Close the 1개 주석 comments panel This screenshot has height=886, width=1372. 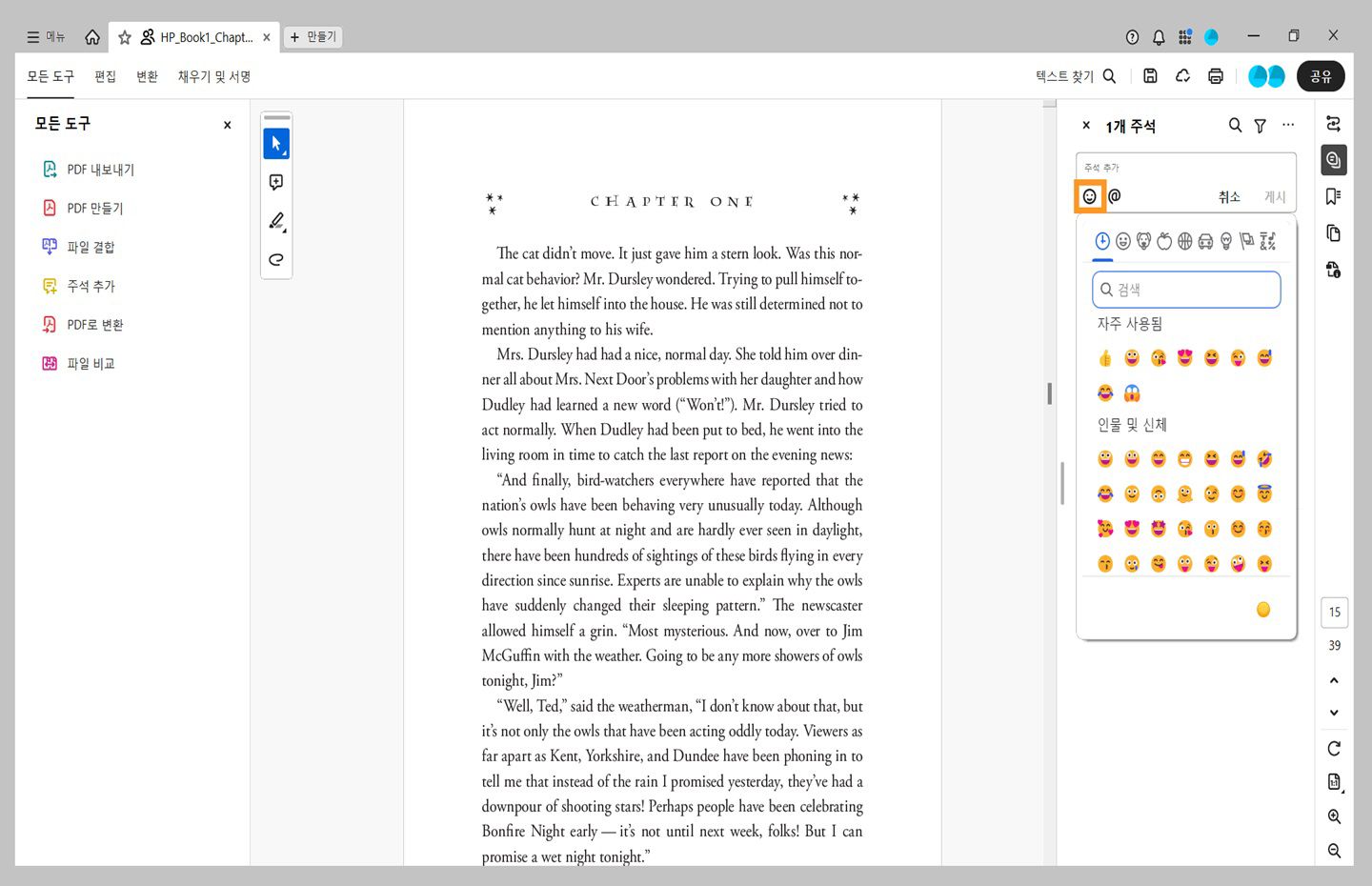(x=1086, y=125)
